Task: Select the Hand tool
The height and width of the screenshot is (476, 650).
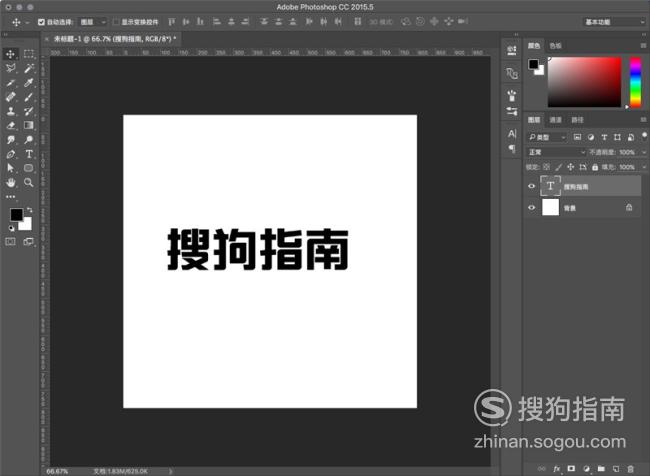Action: click(x=11, y=182)
